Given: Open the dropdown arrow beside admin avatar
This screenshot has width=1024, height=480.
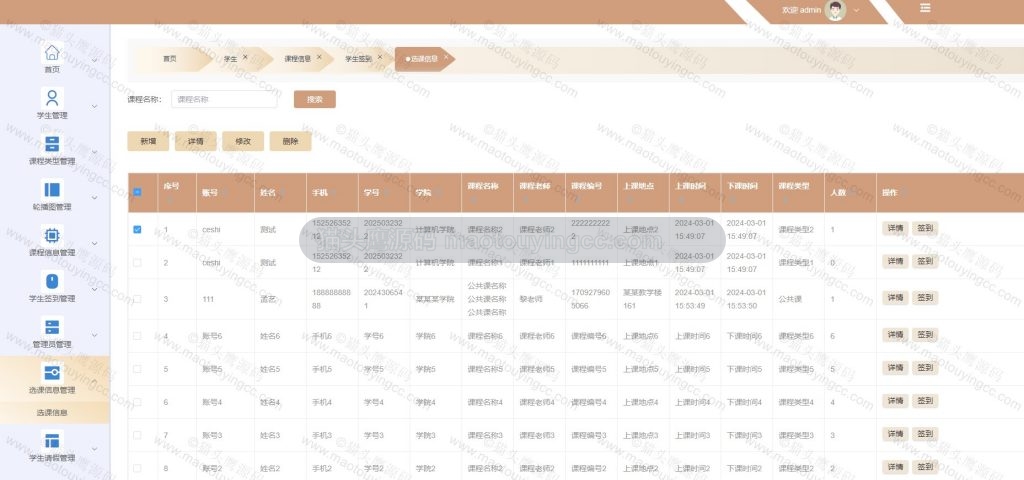Looking at the screenshot, I should 856,10.
